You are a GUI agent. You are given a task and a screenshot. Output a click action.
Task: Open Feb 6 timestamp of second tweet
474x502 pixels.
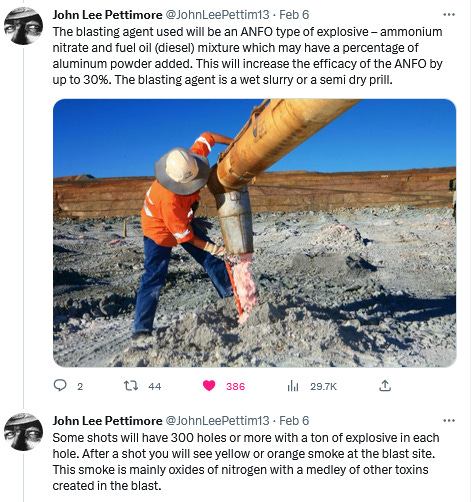pos(294,421)
